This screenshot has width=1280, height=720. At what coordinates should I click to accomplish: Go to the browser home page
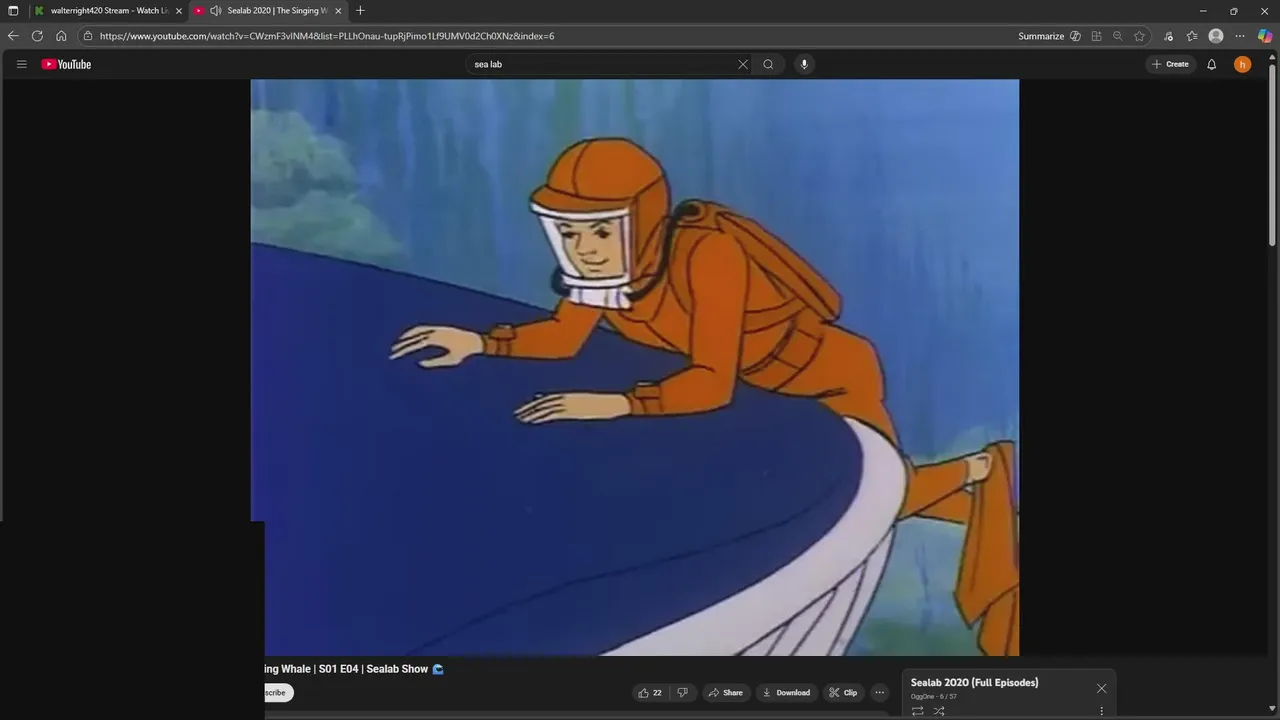[x=61, y=36]
